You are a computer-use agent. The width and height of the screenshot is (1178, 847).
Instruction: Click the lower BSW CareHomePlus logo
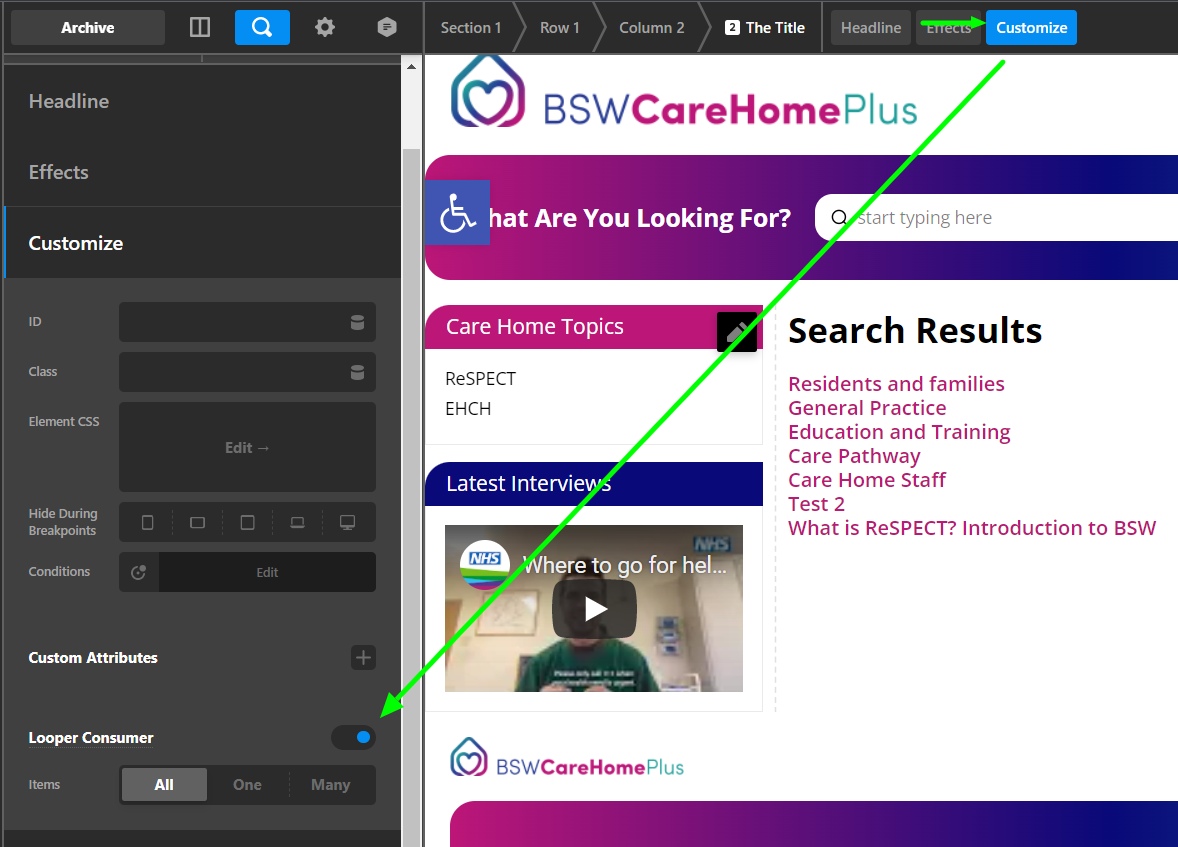click(567, 758)
